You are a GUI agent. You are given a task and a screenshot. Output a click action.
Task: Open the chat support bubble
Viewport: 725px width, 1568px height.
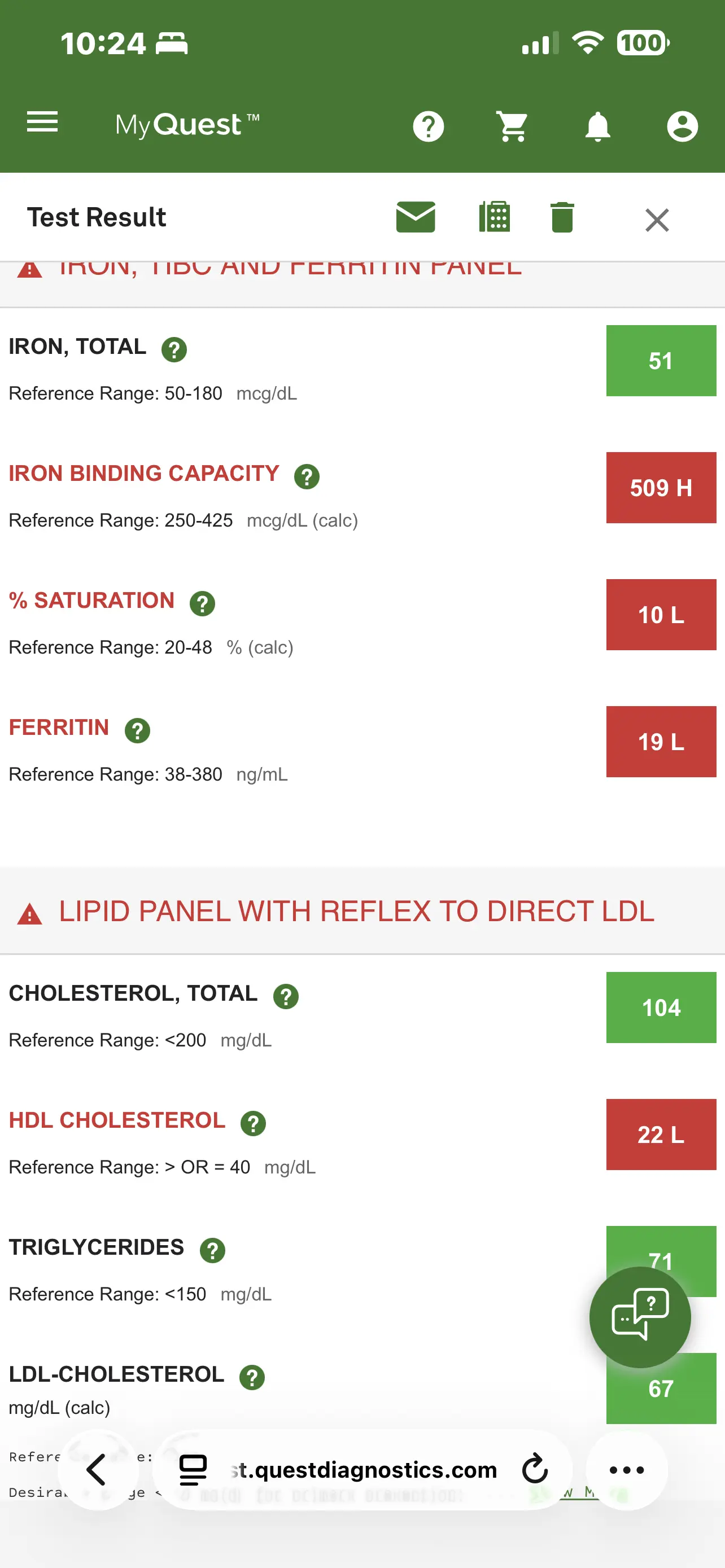tap(640, 1317)
